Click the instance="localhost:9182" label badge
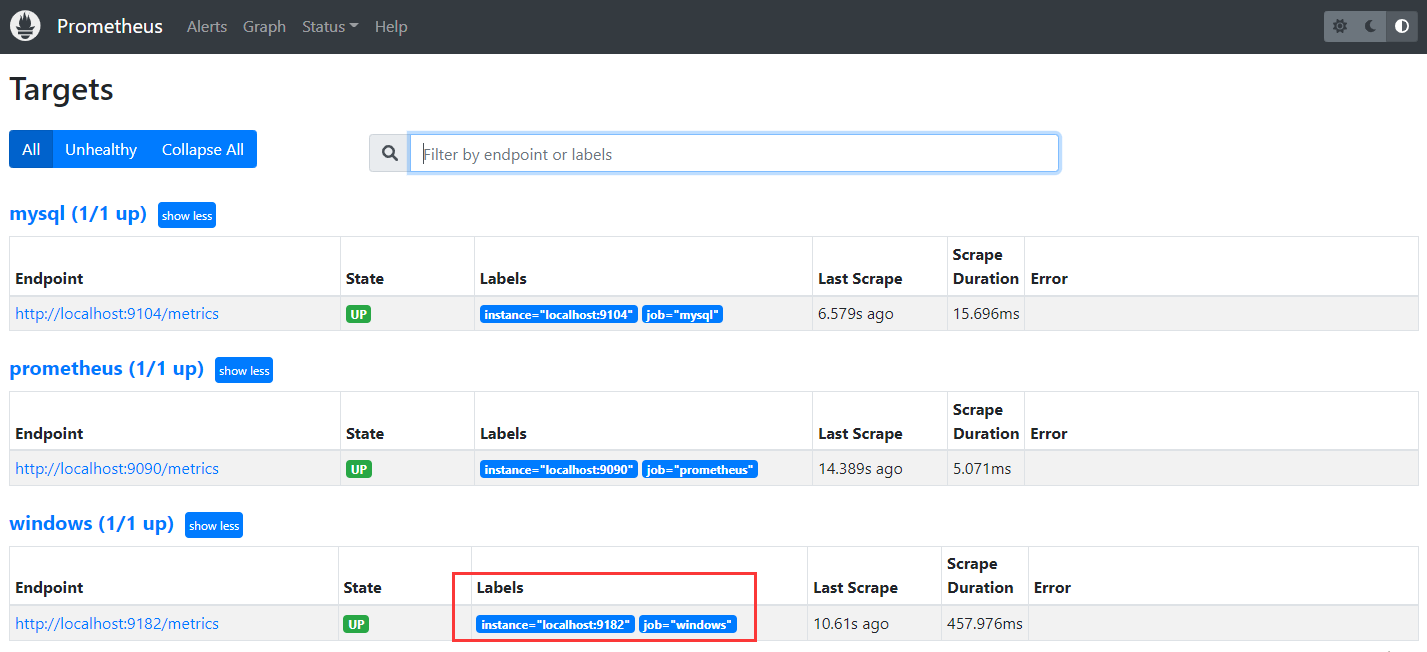The height and width of the screenshot is (652, 1427). [x=556, y=625]
